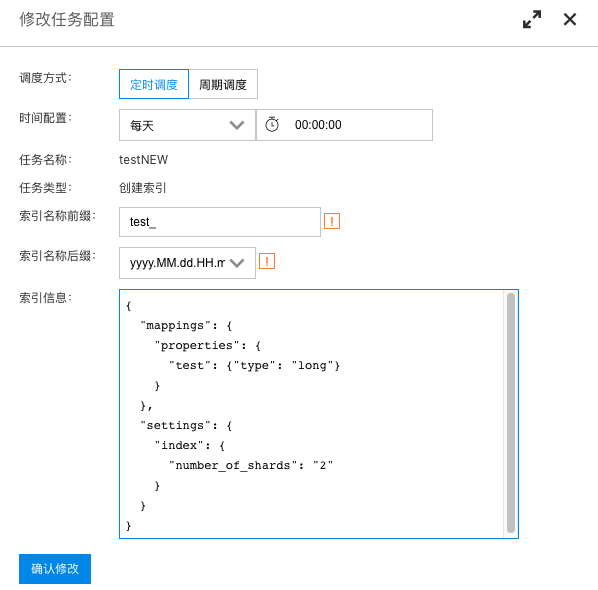Image resolution: width=598 pixels, height=590 pixels.
Task: Select 定时调度 scheduling mode
Action: [x=154, y=84]
